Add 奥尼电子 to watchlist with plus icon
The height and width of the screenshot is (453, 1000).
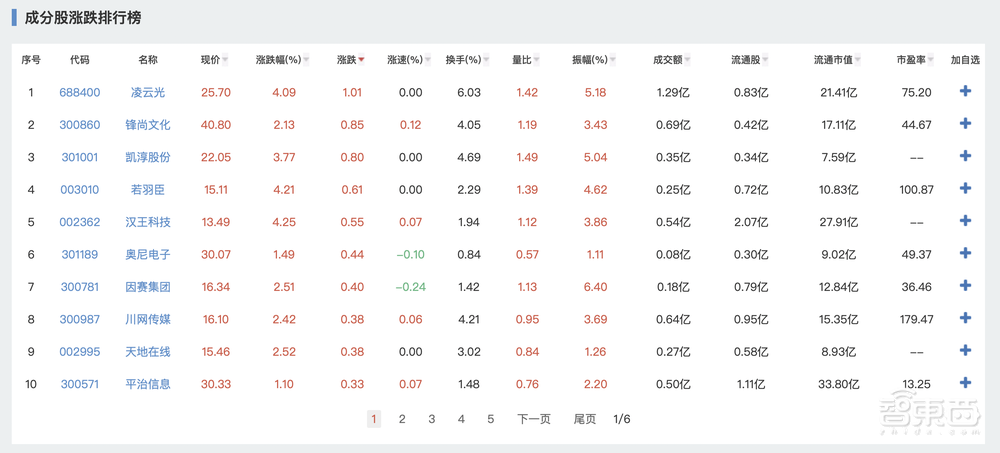(965, 253)
